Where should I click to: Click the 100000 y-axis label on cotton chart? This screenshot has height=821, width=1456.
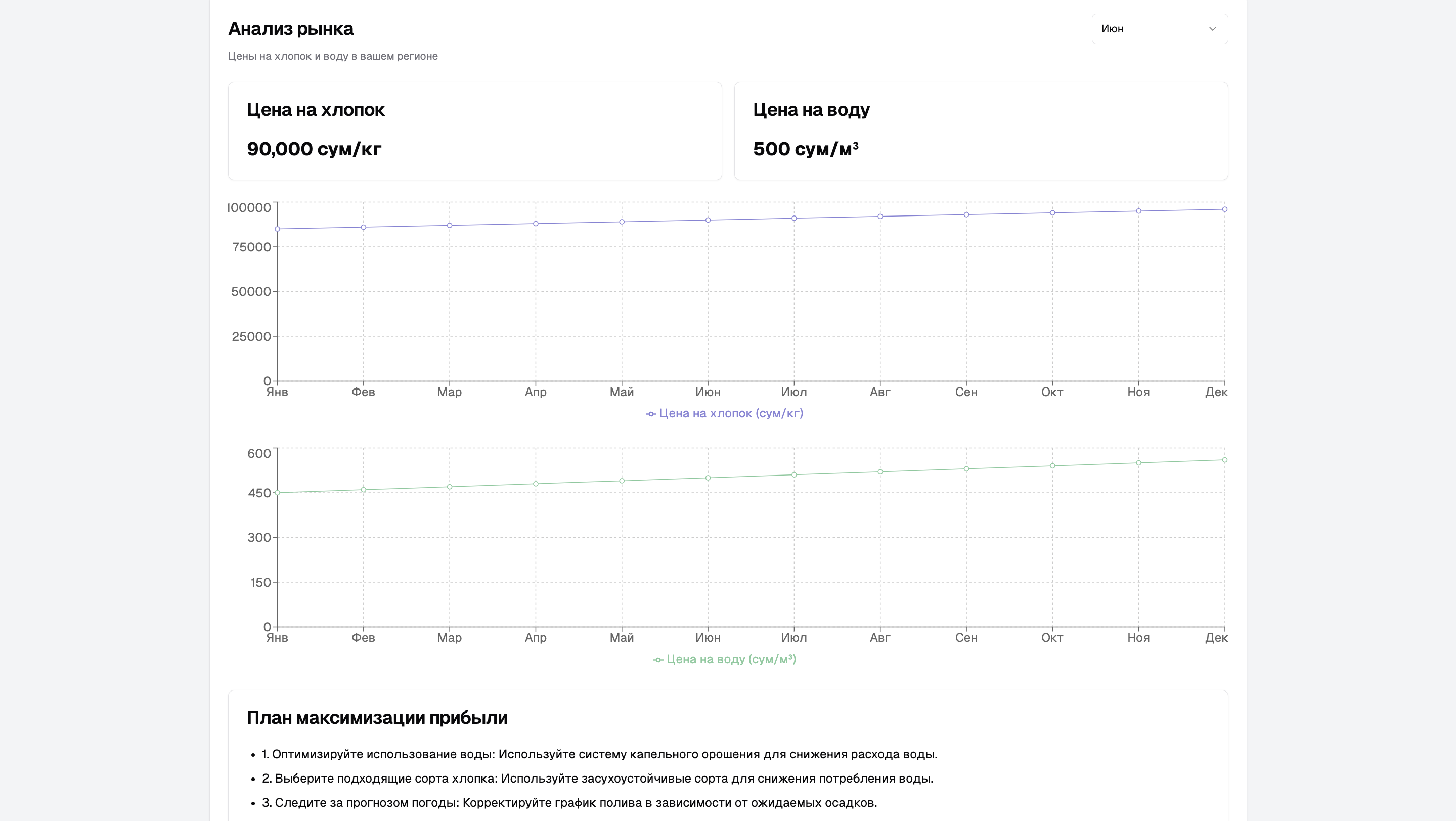coord(249,207)
